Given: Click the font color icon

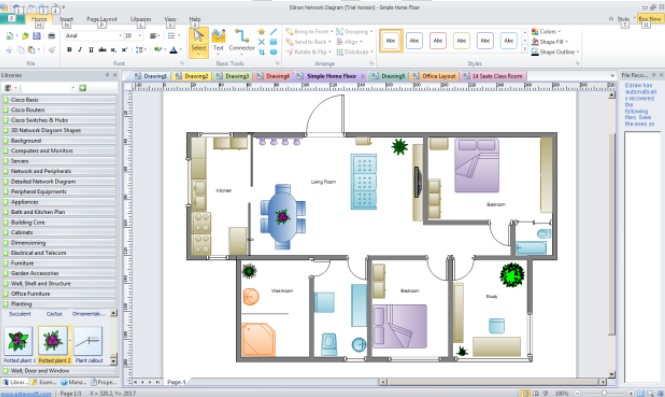Looking at the screenshot, I should (x=173, y=50).
